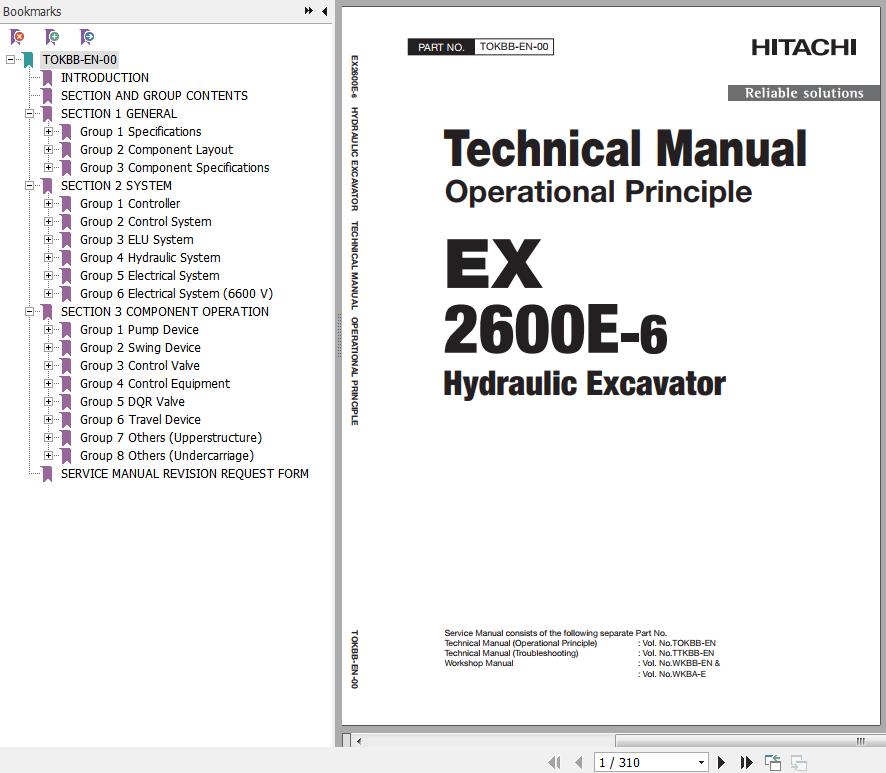The height and width of the screenshot is (773, 886).
Task: Click the double-arrow Bookmarks panel options icon
Action: tap(309, 11)
